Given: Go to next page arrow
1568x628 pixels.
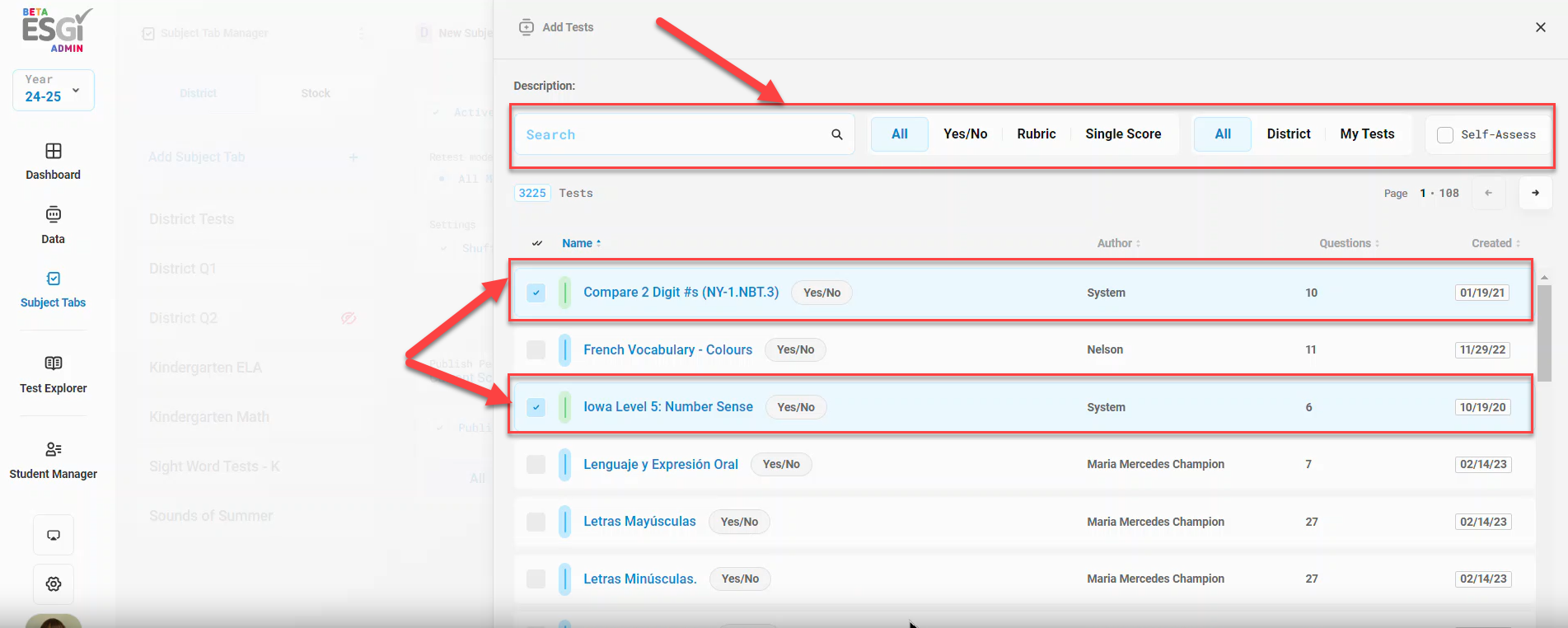Looking at the screenshot, I should pyautogui.click(x=1535, y=193).
